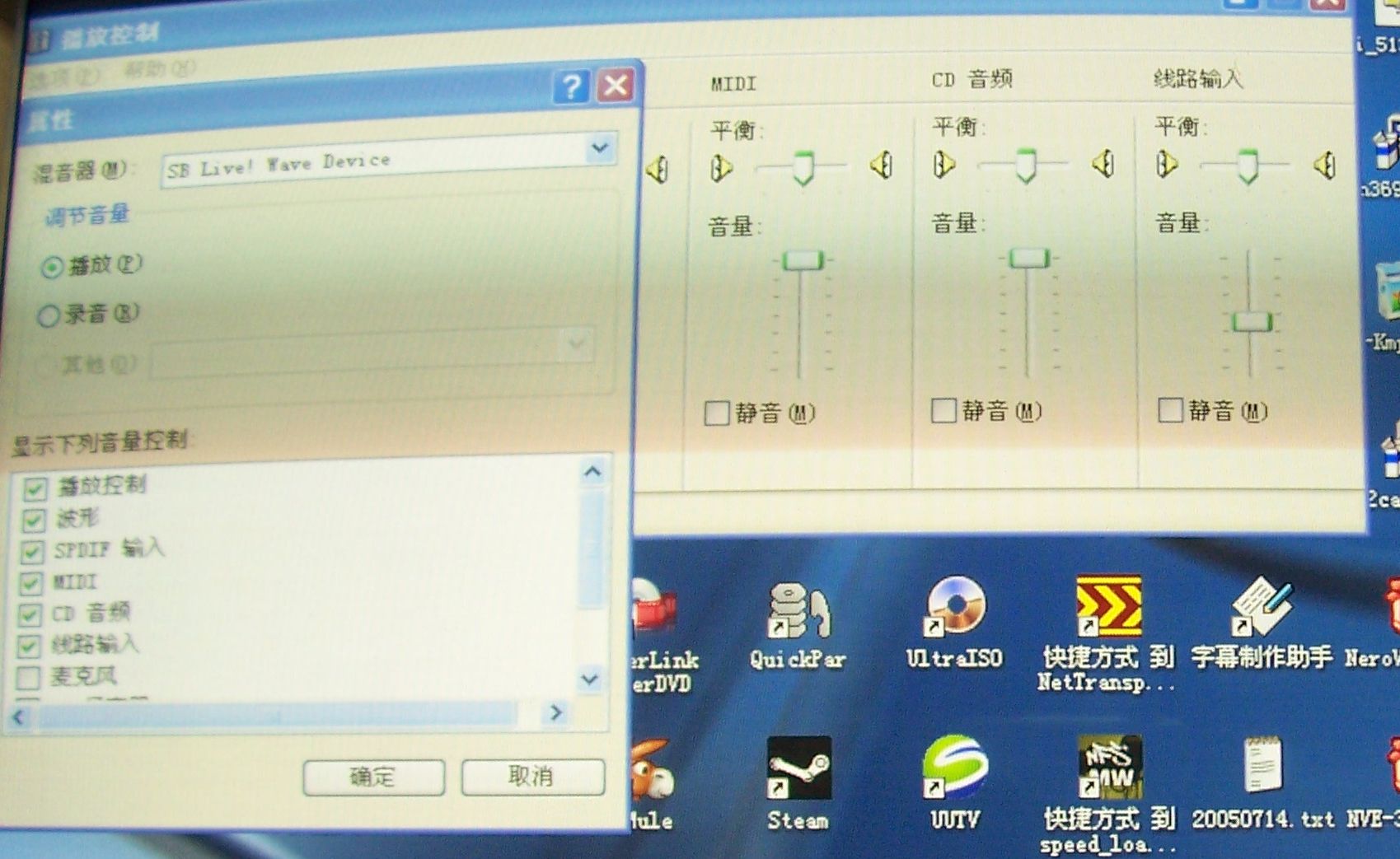Viewport: 1400px width, 859px height.
Task: Uncheck SPDIF 输入 in the list
Action: pos(32,552)
